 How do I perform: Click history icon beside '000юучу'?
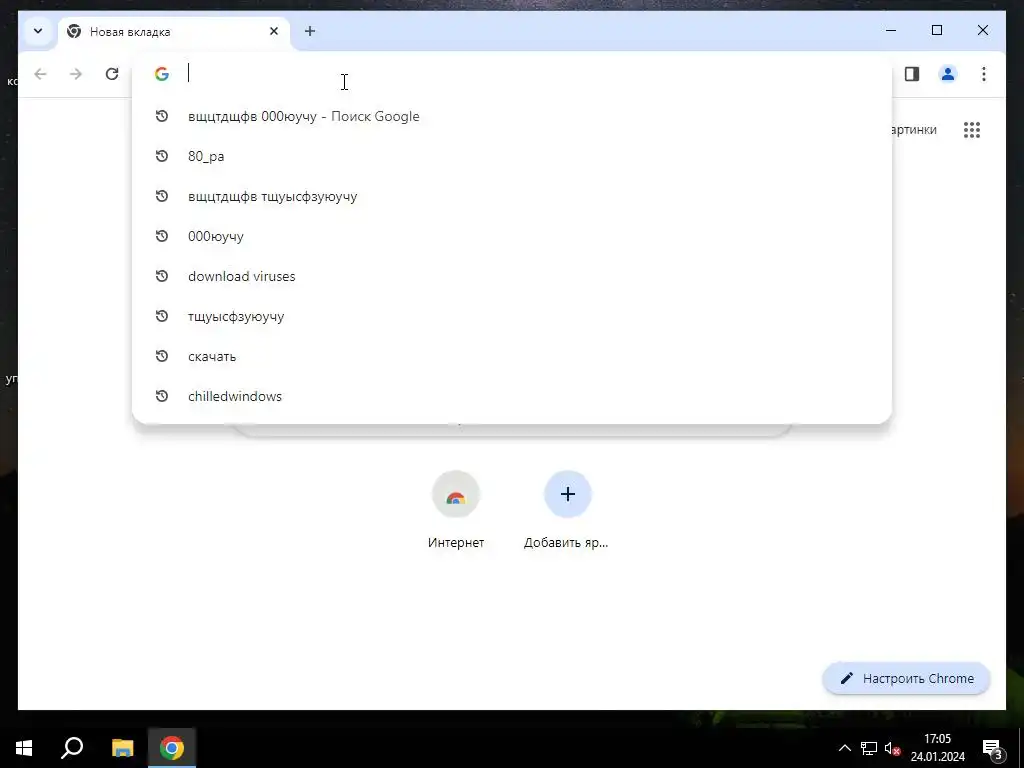(161, 236)
